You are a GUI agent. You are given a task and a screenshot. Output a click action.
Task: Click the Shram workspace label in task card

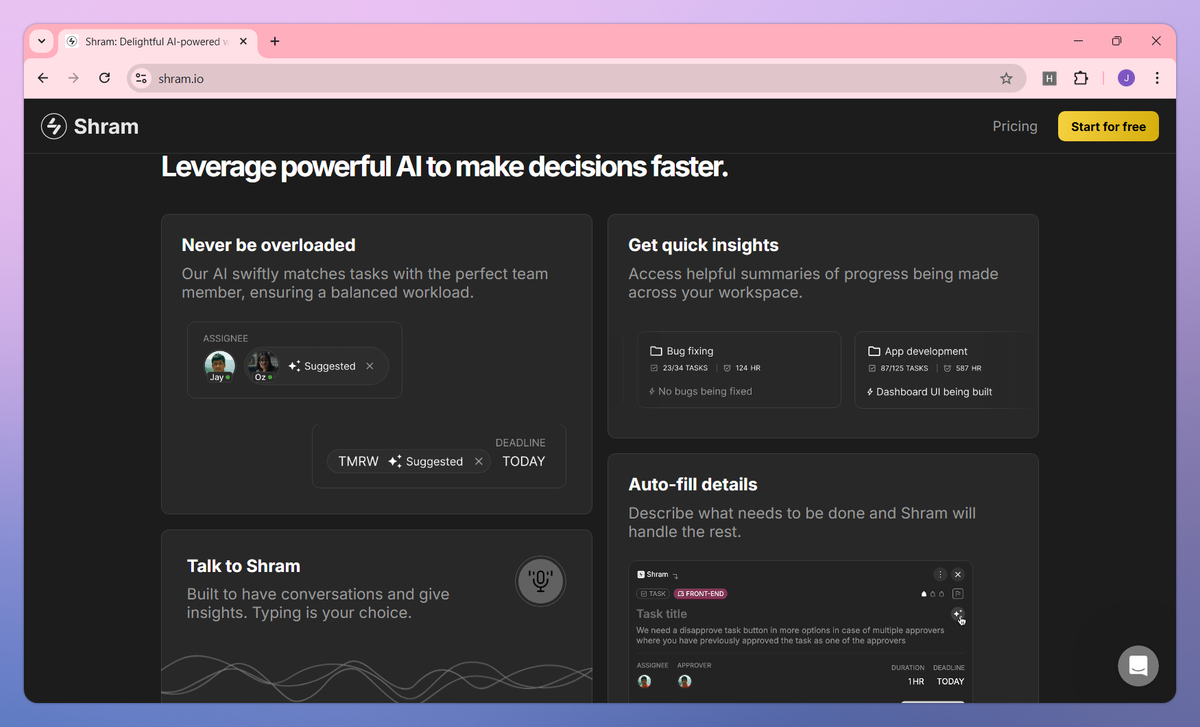click(x=653, y=574)
